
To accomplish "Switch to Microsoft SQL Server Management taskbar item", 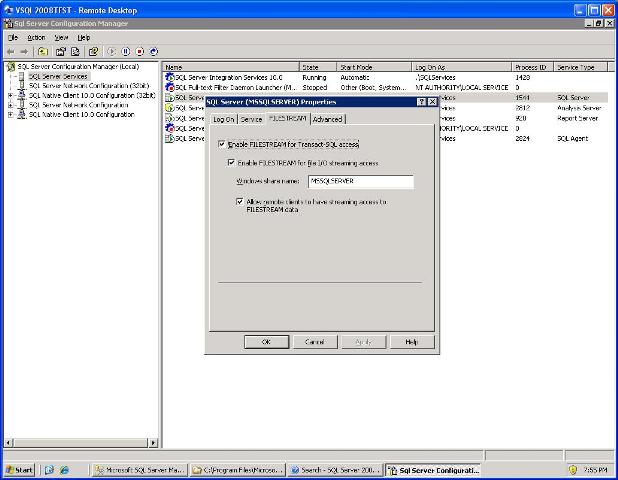I will (x=140, y=470).
